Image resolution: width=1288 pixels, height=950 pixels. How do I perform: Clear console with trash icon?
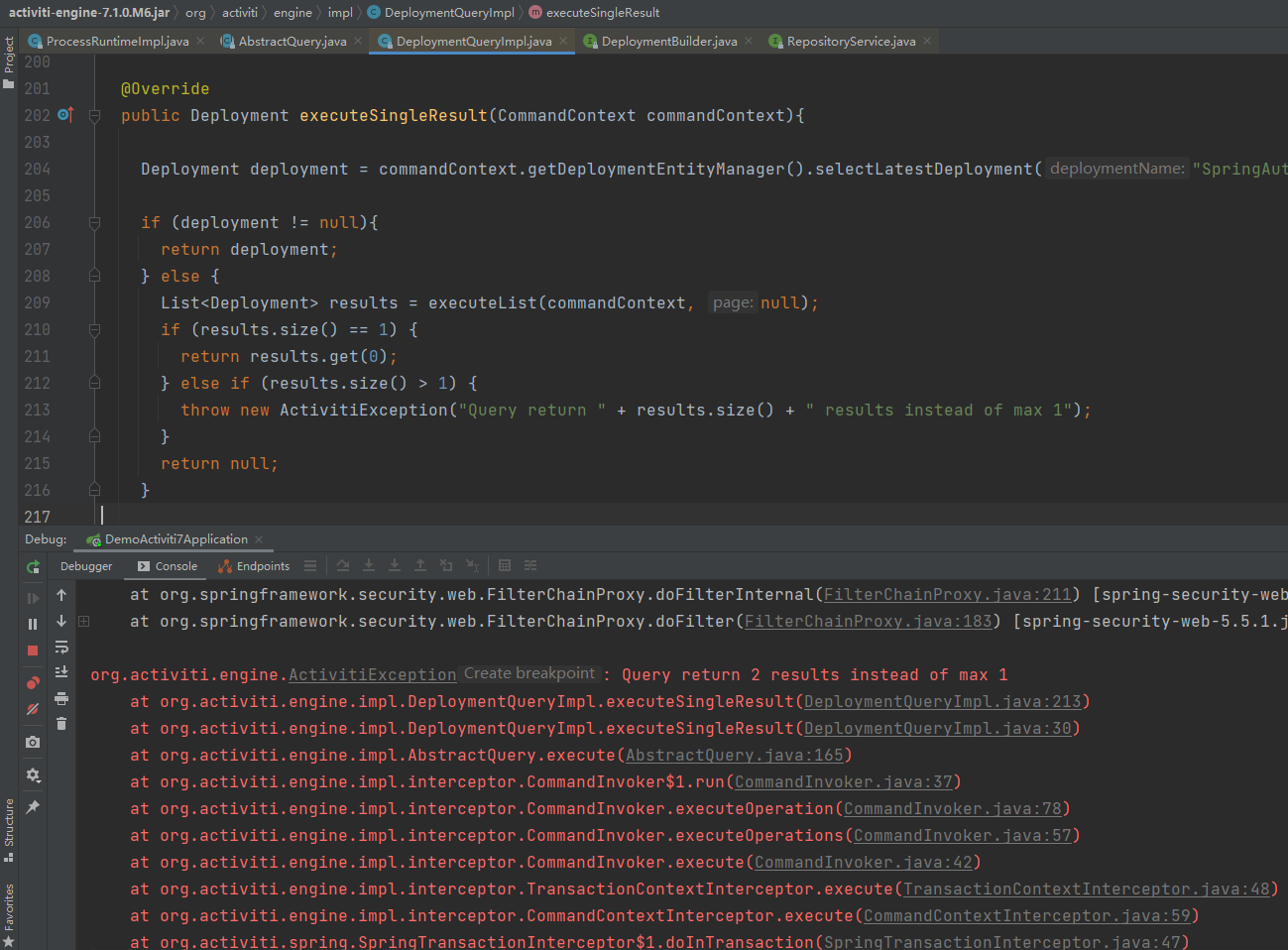point(61,724)
